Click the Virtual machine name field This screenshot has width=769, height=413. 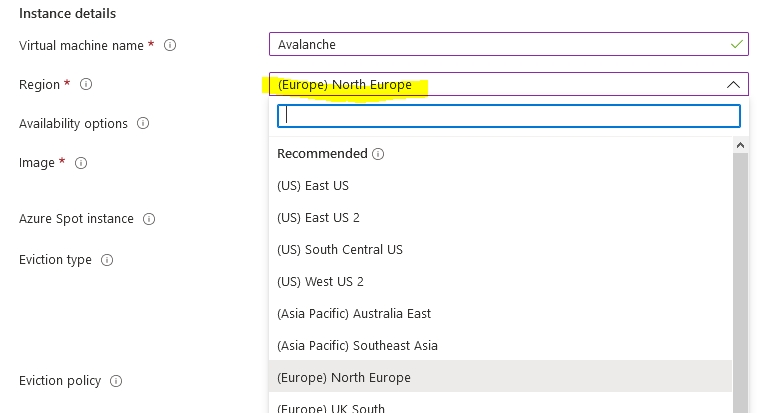[500, 45]
